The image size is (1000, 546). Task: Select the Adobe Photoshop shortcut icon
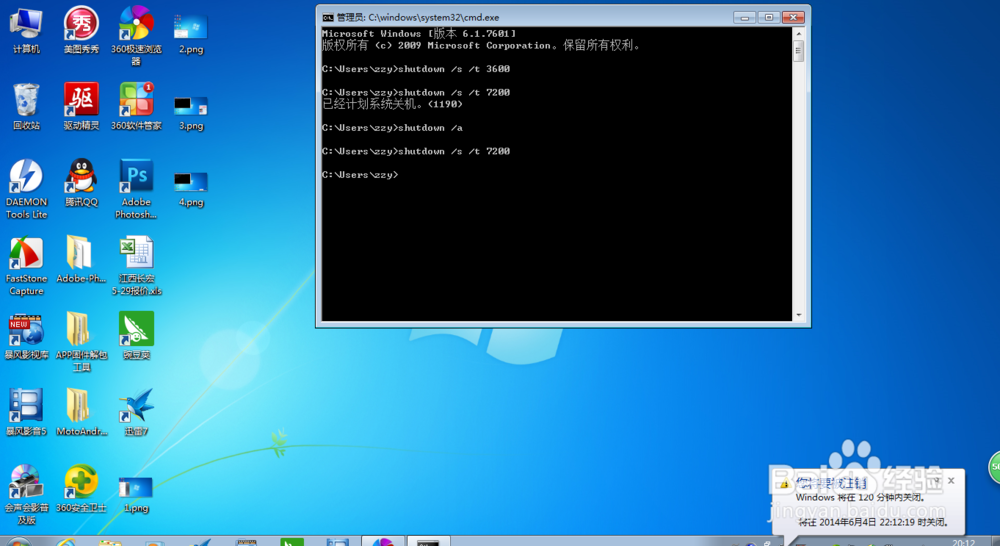click(x=136, y=189)
